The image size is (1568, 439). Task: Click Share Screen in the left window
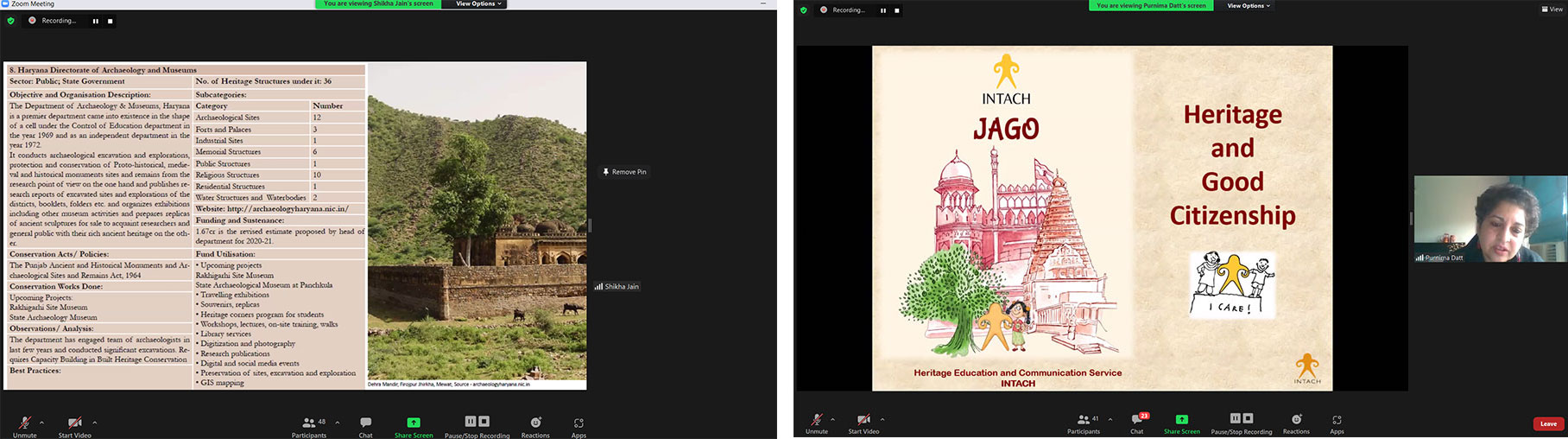pos(414,426)
